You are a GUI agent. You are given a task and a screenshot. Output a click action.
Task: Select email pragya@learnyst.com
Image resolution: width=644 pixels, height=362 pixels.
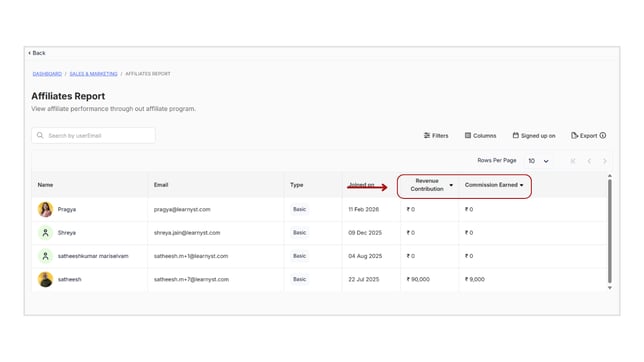coord(182,210)
